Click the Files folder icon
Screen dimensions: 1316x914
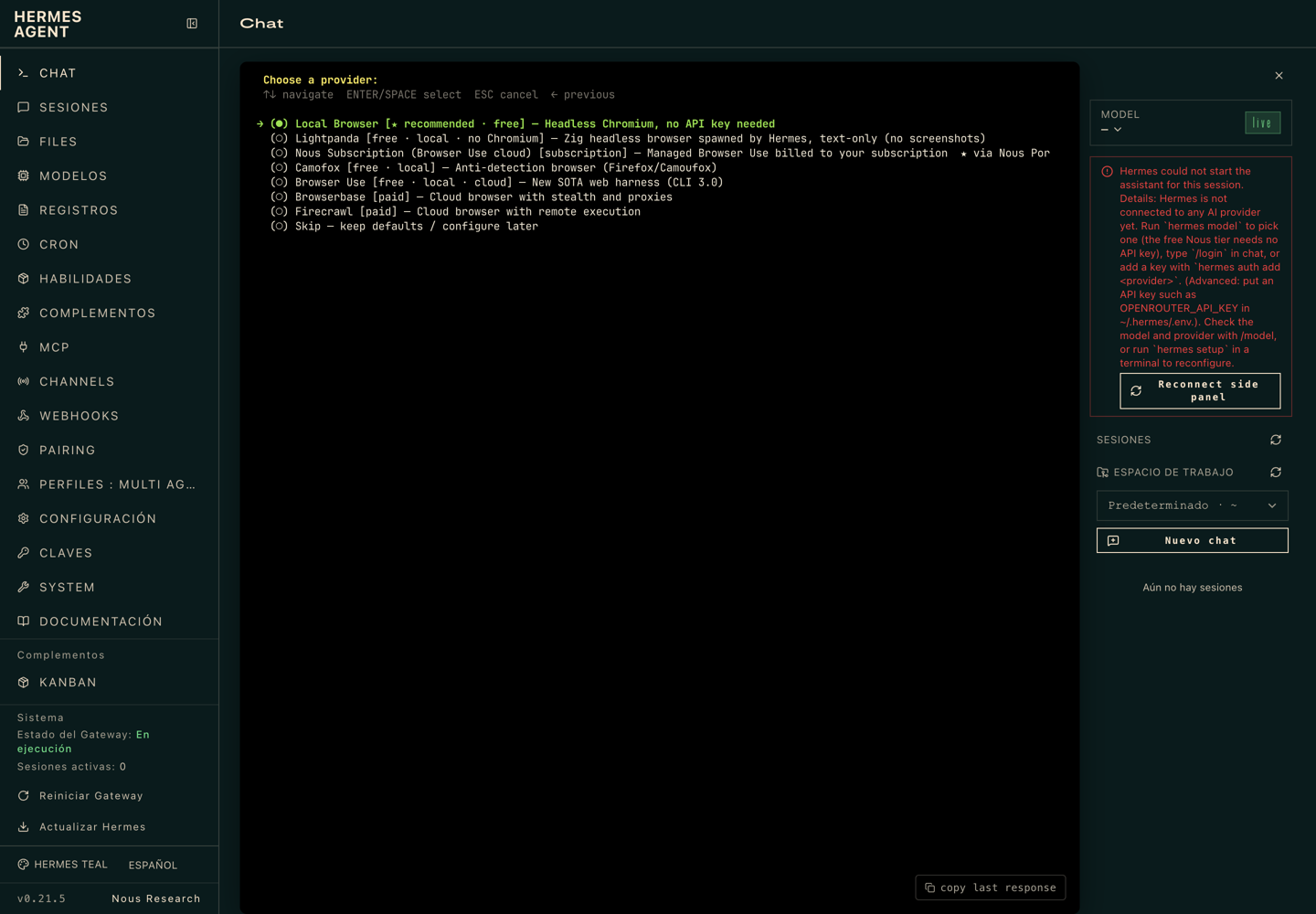pyautogui.click(x=24, y=142)
